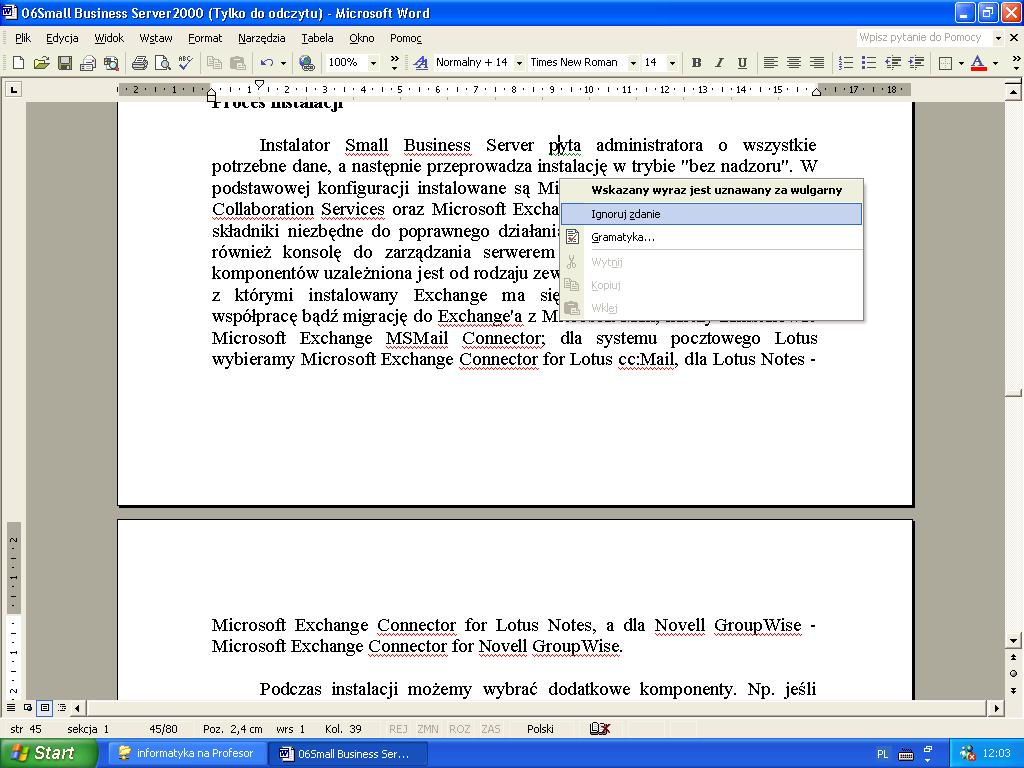1024x768 pixels.
Task: Open the Narzędzia menu
Action: coord(261,38)
